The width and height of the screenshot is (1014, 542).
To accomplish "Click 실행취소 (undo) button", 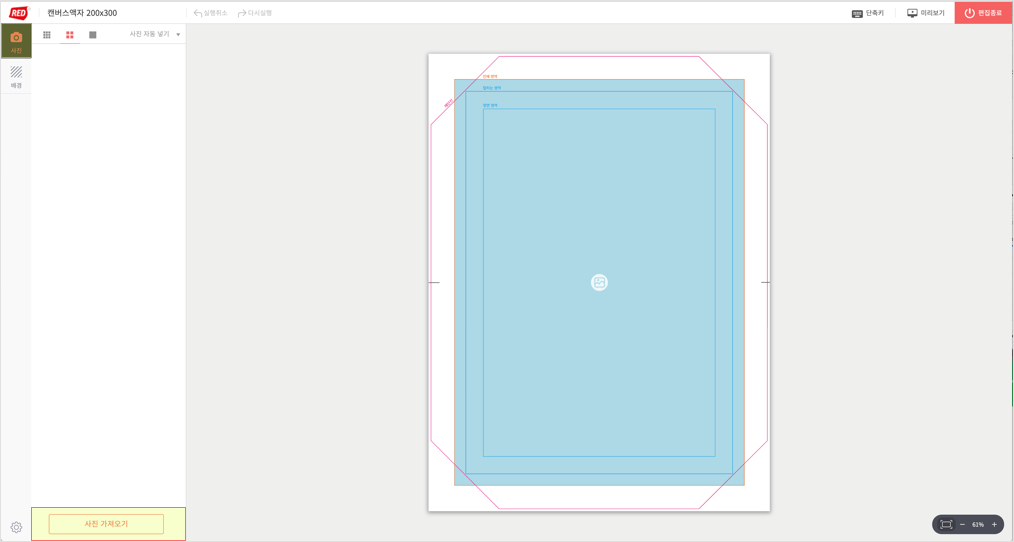I will pos(211,13).
